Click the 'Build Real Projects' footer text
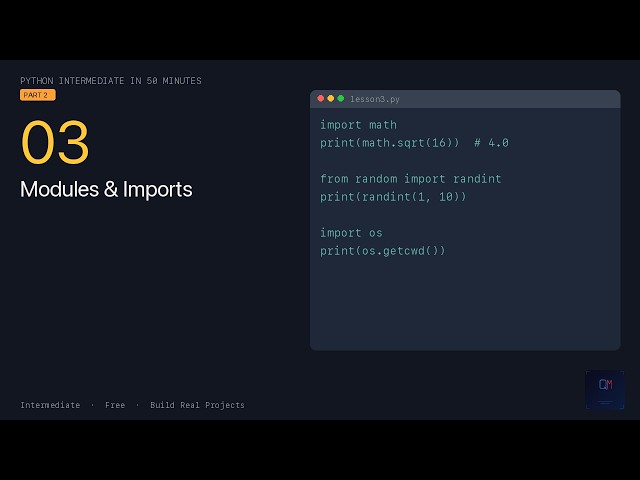The width and height of the screenshot is (640, 480). (197, 405)
